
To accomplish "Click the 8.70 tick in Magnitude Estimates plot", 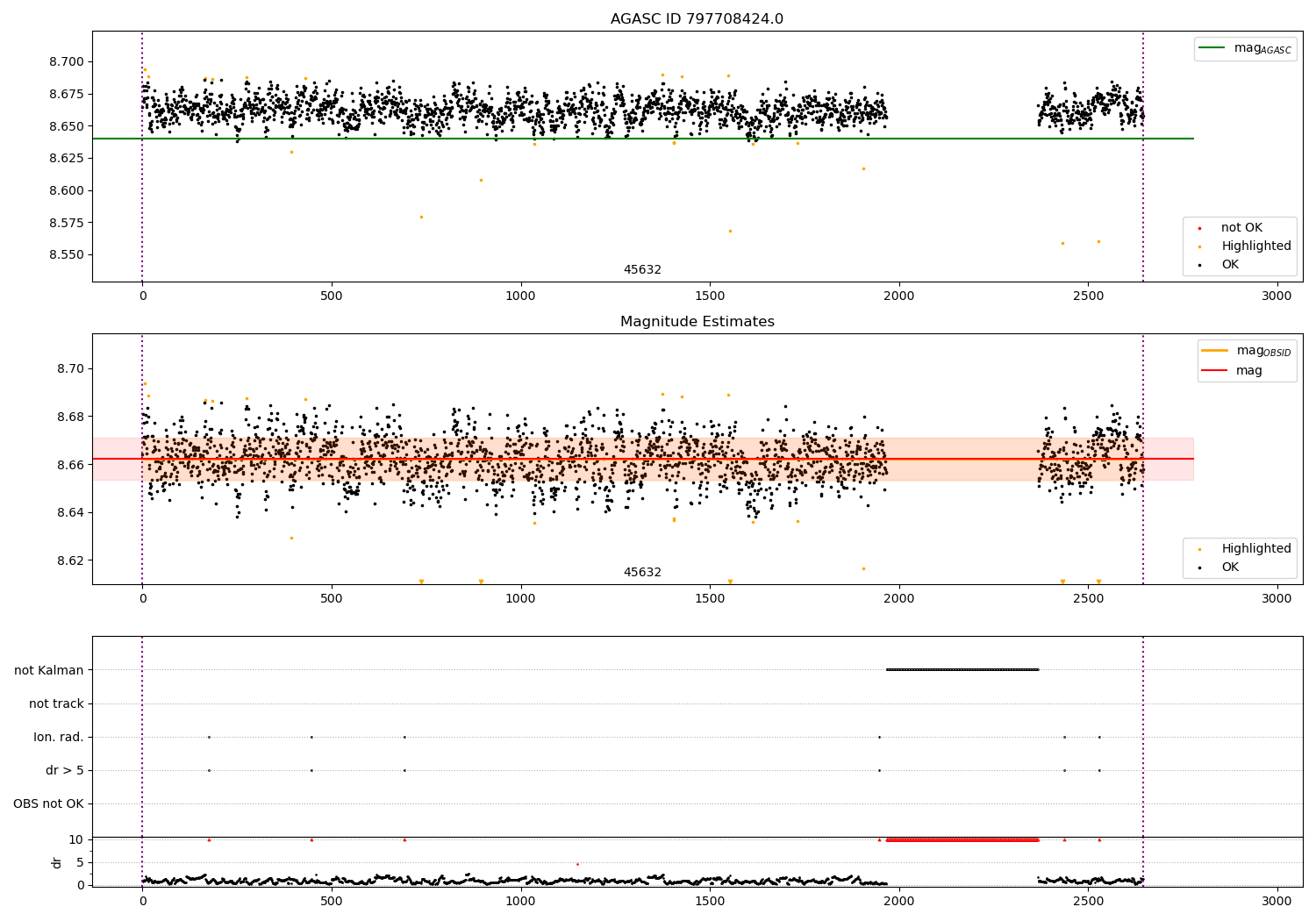I will point(71,368).
